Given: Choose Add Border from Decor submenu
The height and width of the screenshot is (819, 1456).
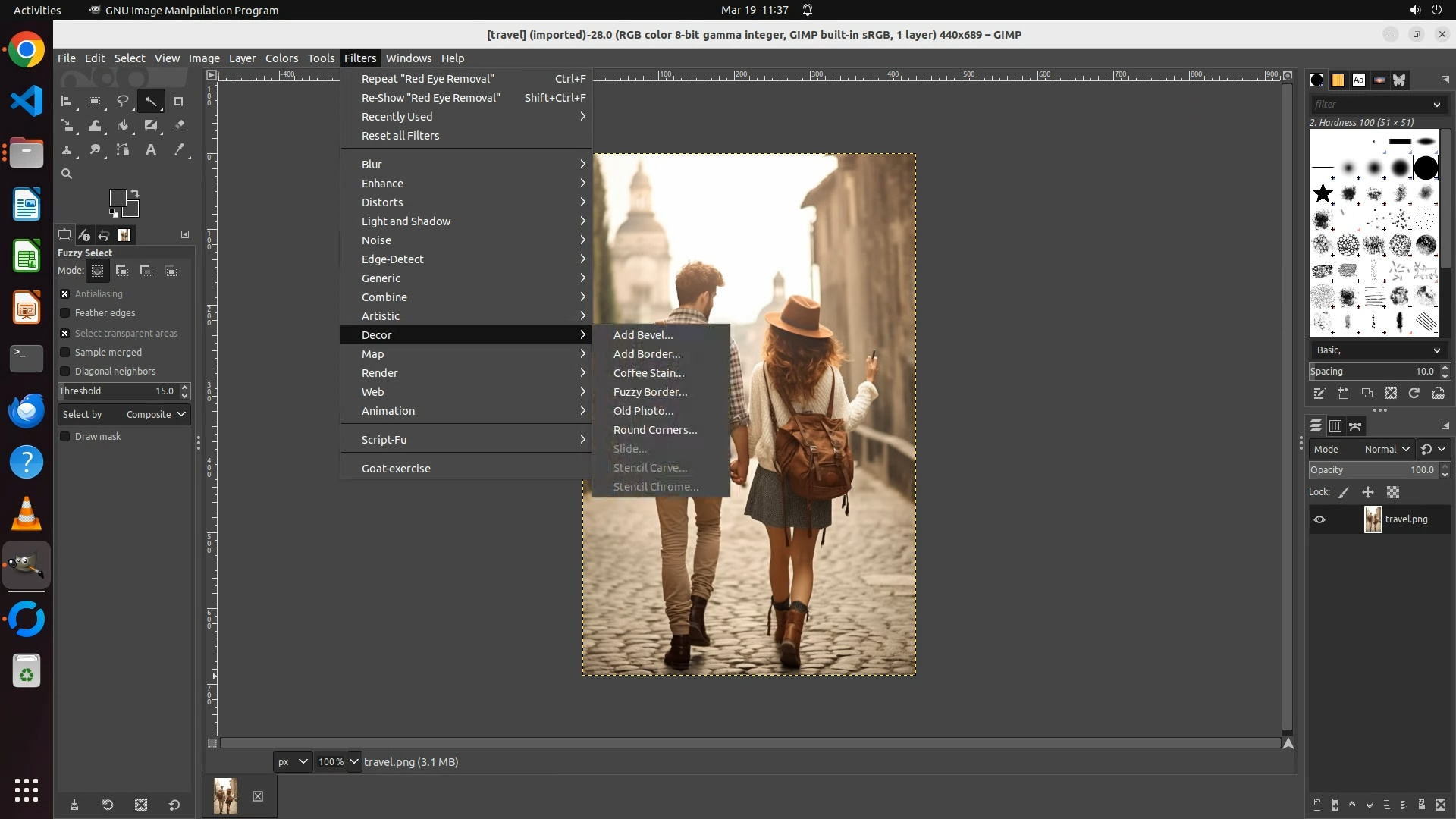Looking at the screenshot, I should pos(646,353).
